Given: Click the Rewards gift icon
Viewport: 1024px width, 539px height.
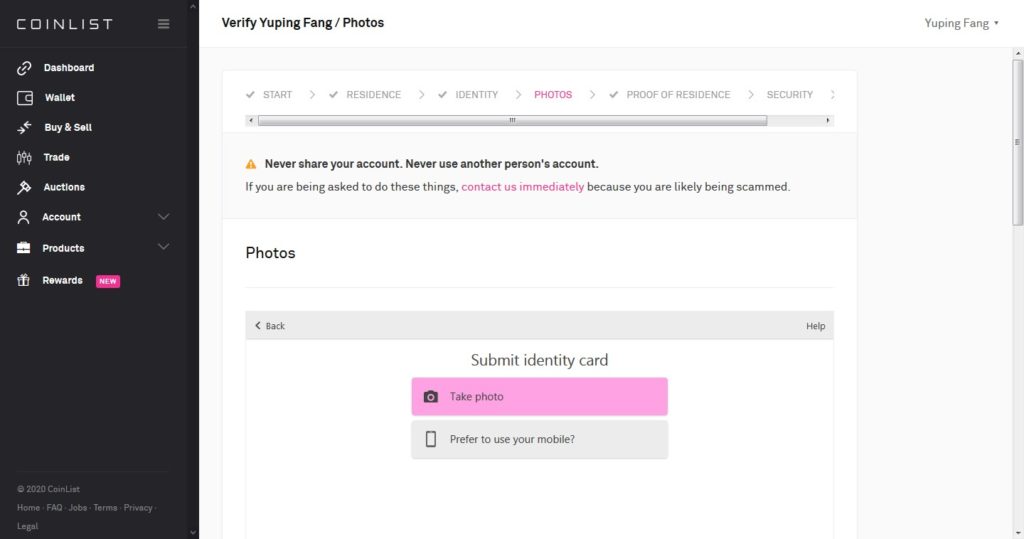Looking at the screenshot, I should (24, 280).
